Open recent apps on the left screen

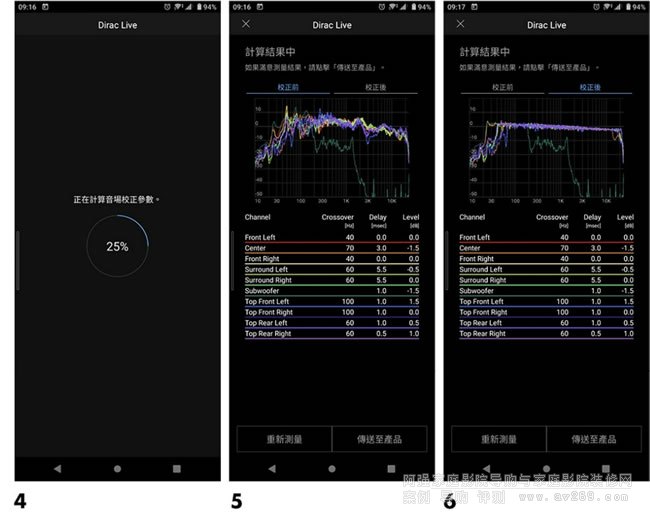pos(177,468)
